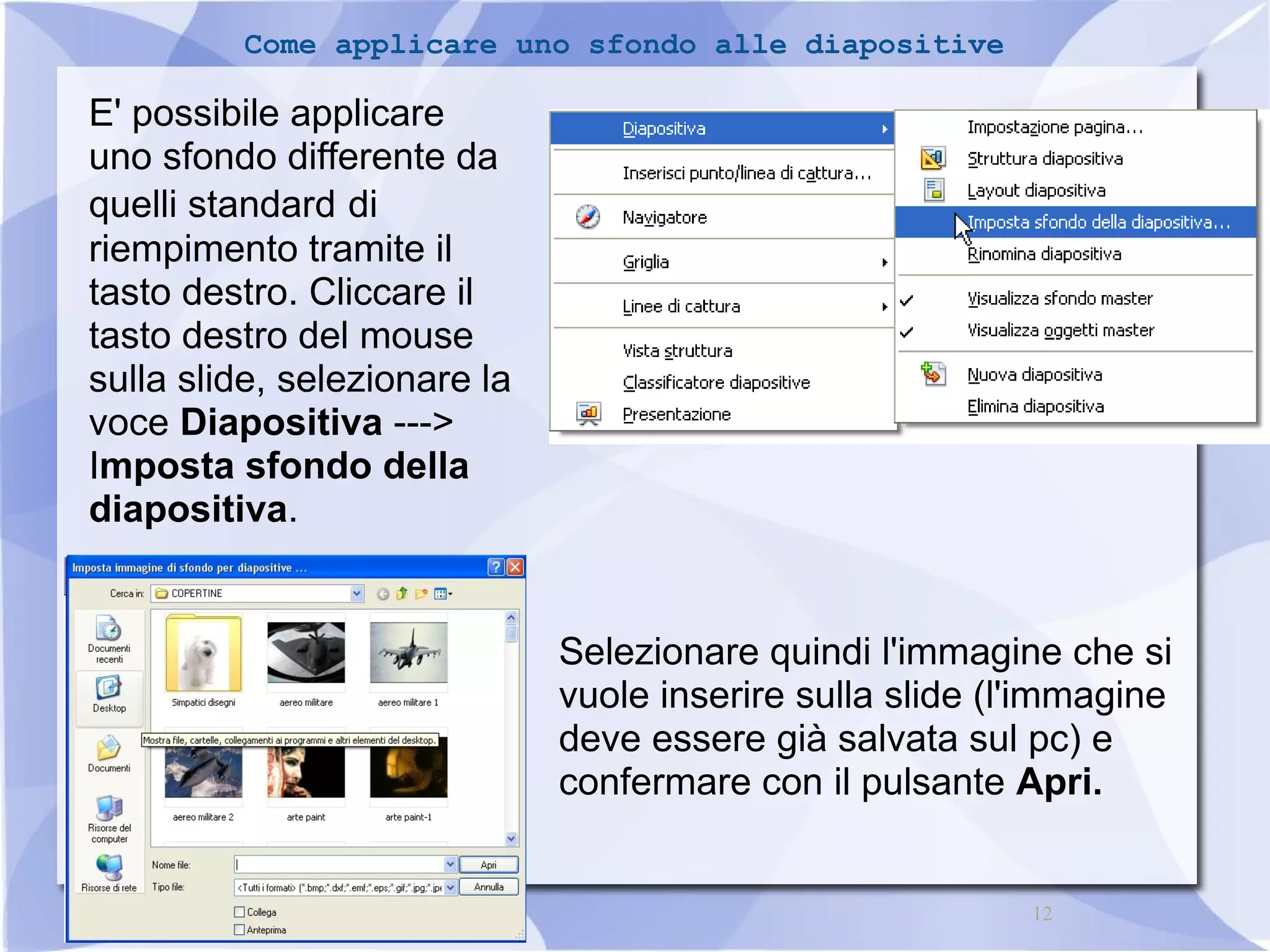The height and width of the screenshot is (952, 1270).
Task: Enable the Anteprima checkbox
Action: [239, 930]
